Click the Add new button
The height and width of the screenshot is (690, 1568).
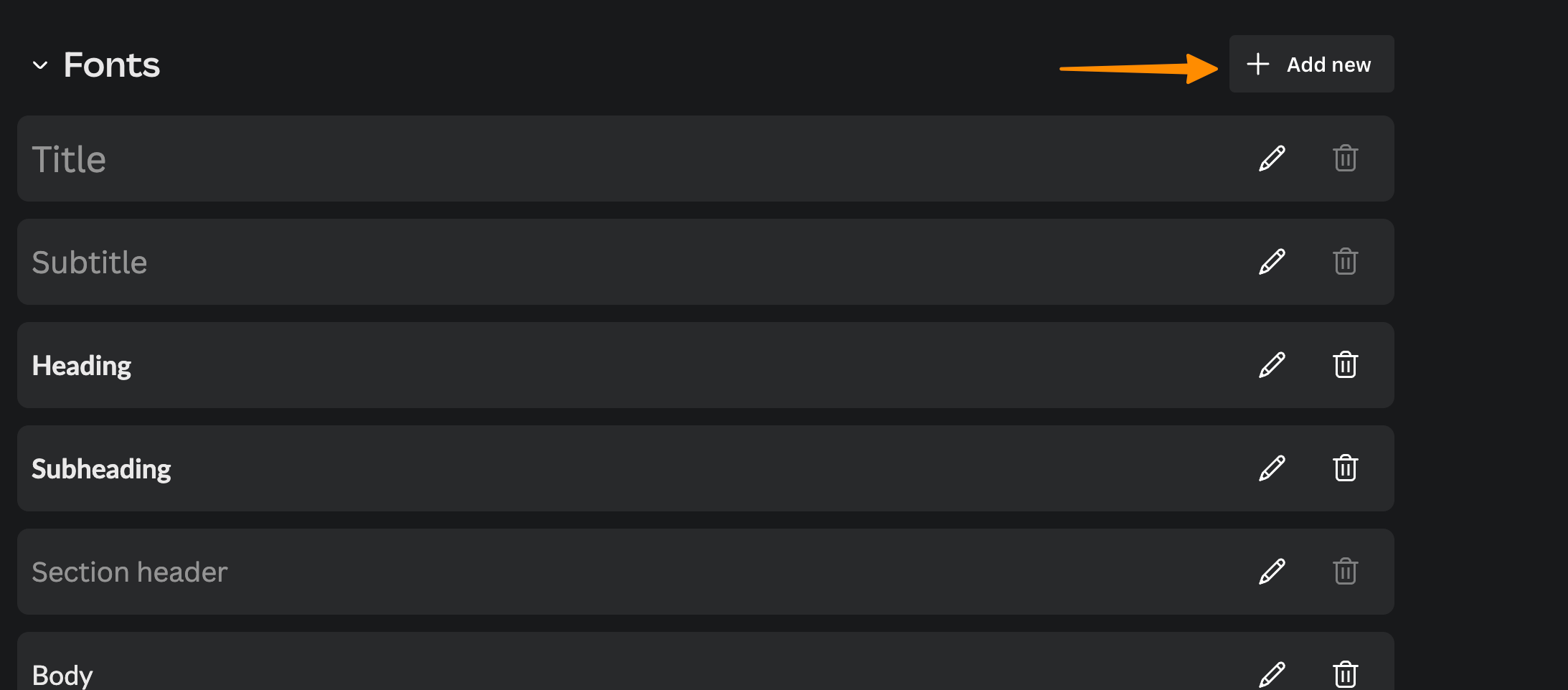click(1311, 64)
